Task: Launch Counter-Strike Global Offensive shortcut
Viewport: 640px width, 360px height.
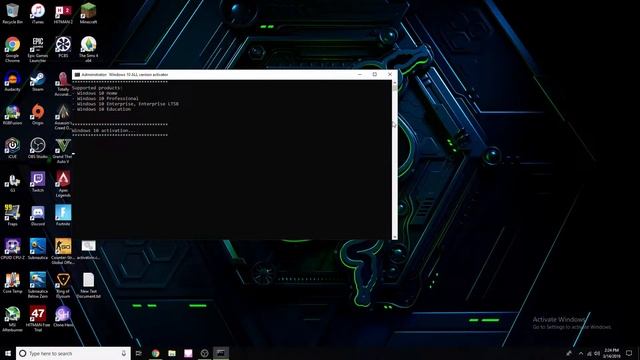Action: pyautogui.click(x=63, y=252)
